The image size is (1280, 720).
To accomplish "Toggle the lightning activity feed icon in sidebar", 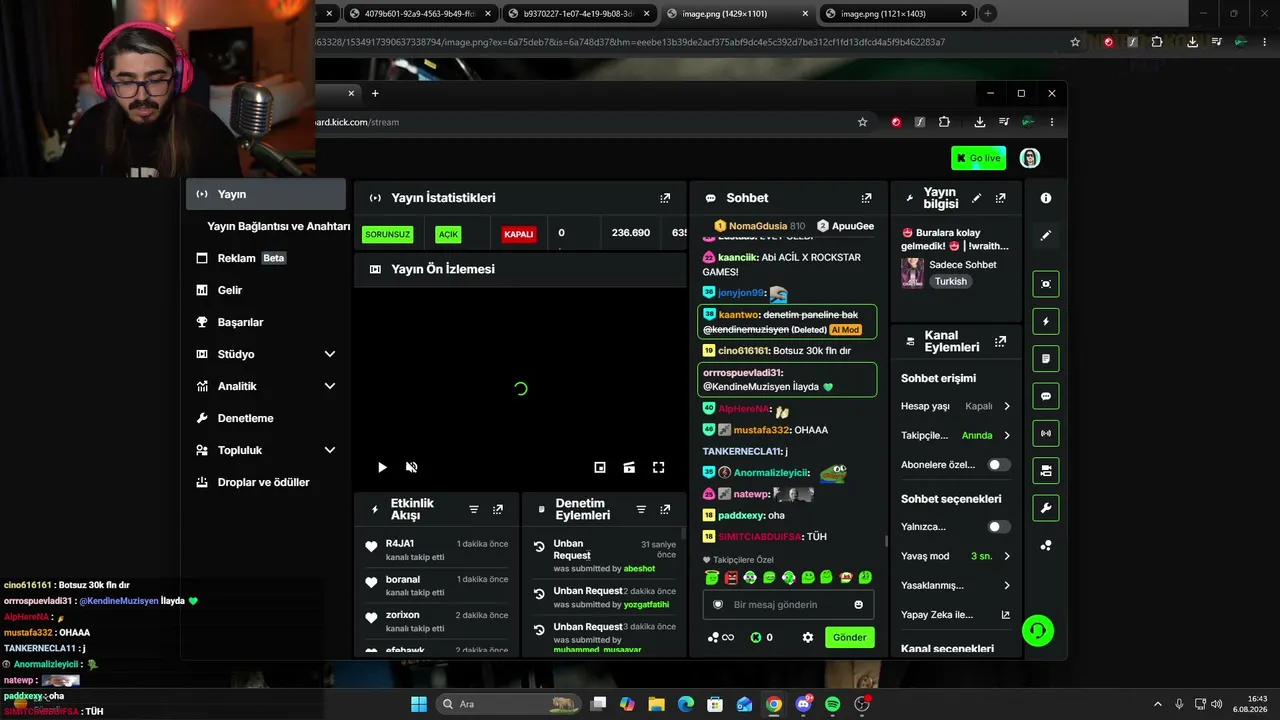I will point(1046,321).
